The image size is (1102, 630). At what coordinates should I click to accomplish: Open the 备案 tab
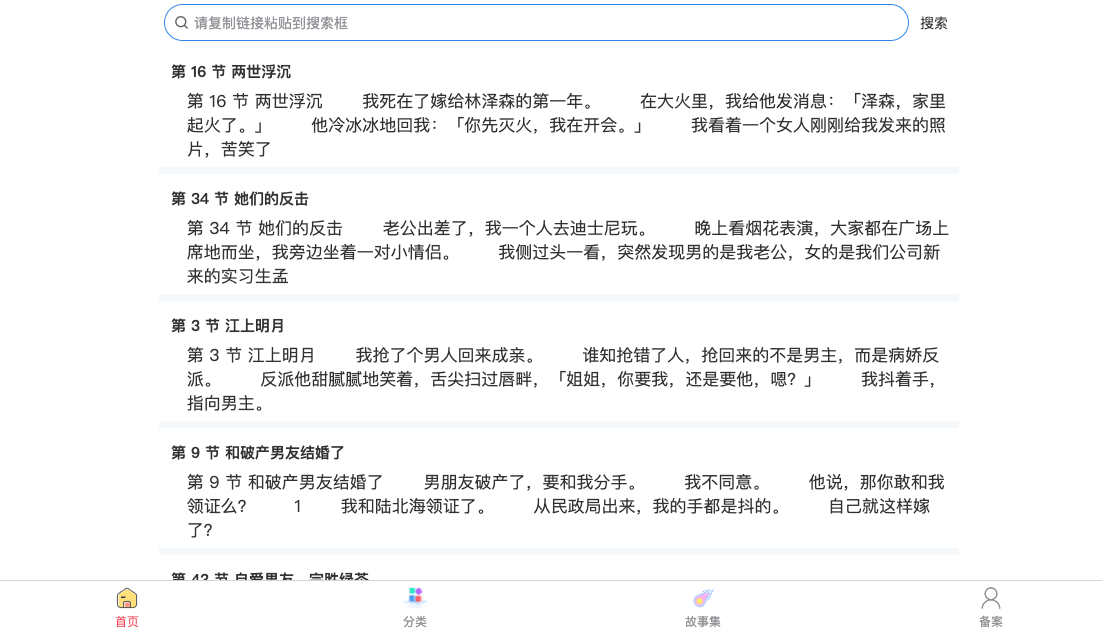click(x=990, y=606)
